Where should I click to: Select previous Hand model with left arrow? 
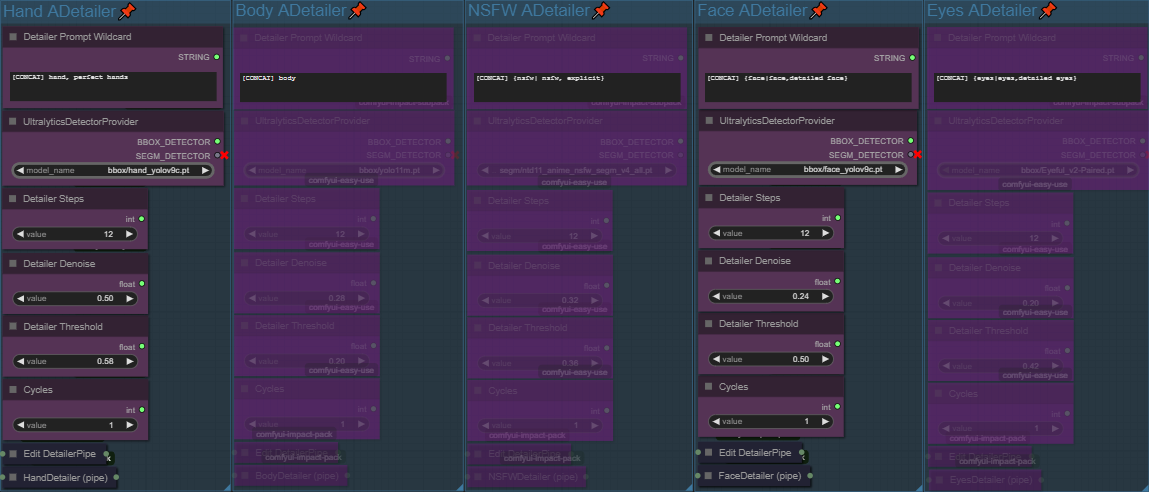tap(20, 170)
